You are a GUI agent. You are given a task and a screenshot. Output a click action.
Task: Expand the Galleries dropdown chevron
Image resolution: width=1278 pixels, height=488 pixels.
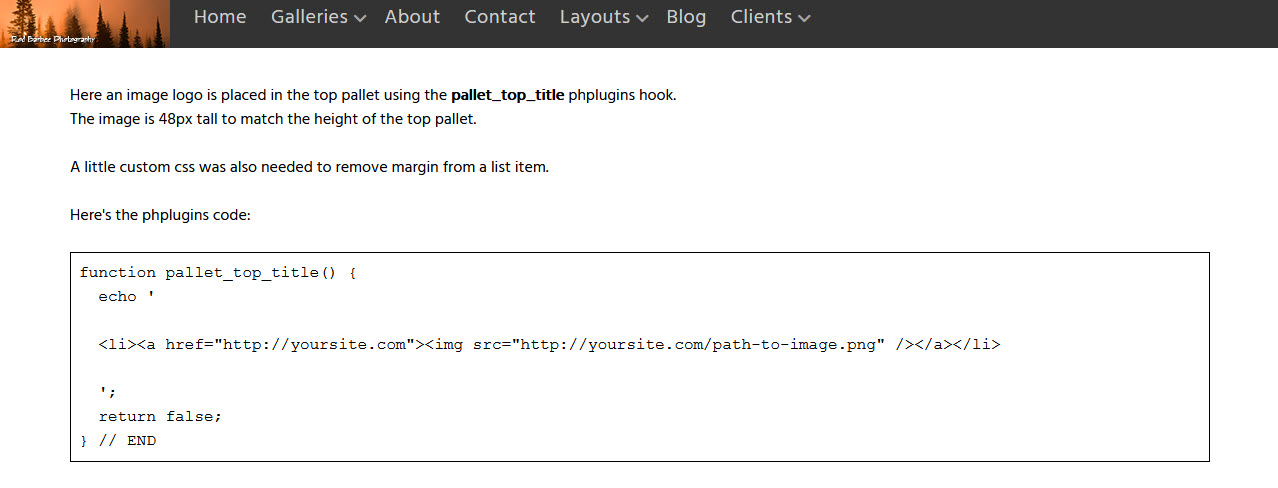[x=360, y=19]
